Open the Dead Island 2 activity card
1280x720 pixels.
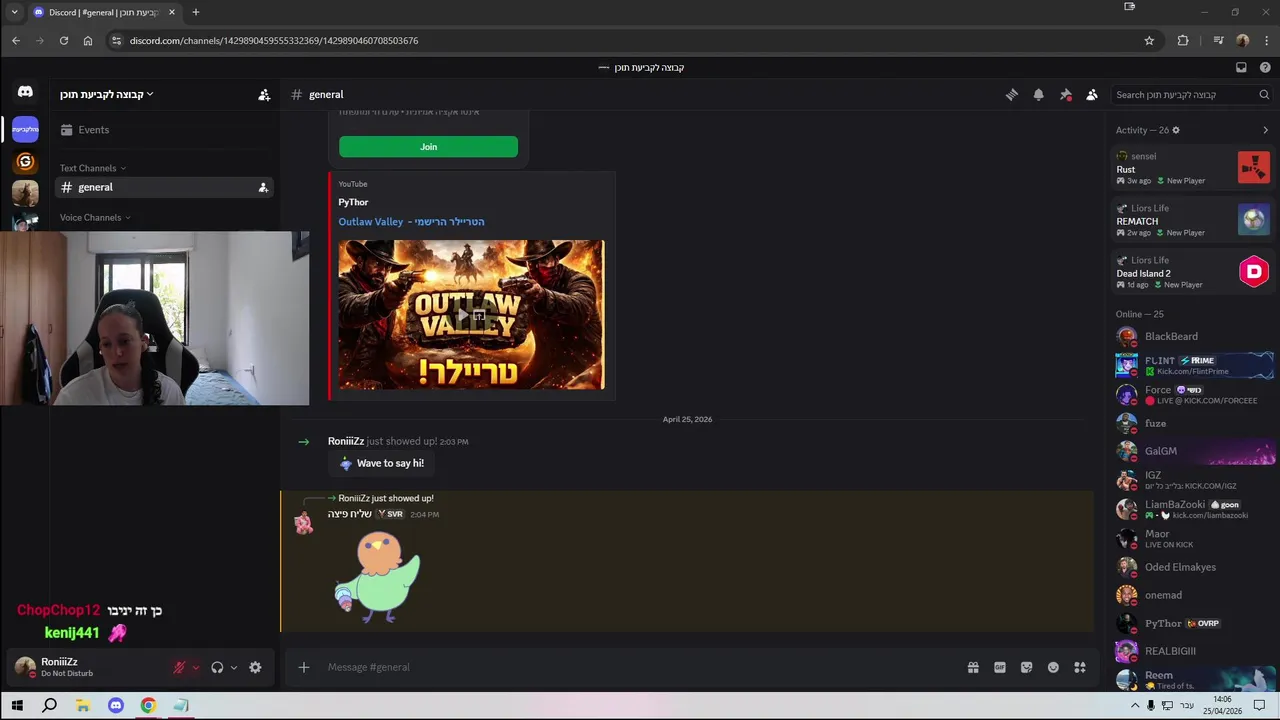click(x=1193, y=271)
